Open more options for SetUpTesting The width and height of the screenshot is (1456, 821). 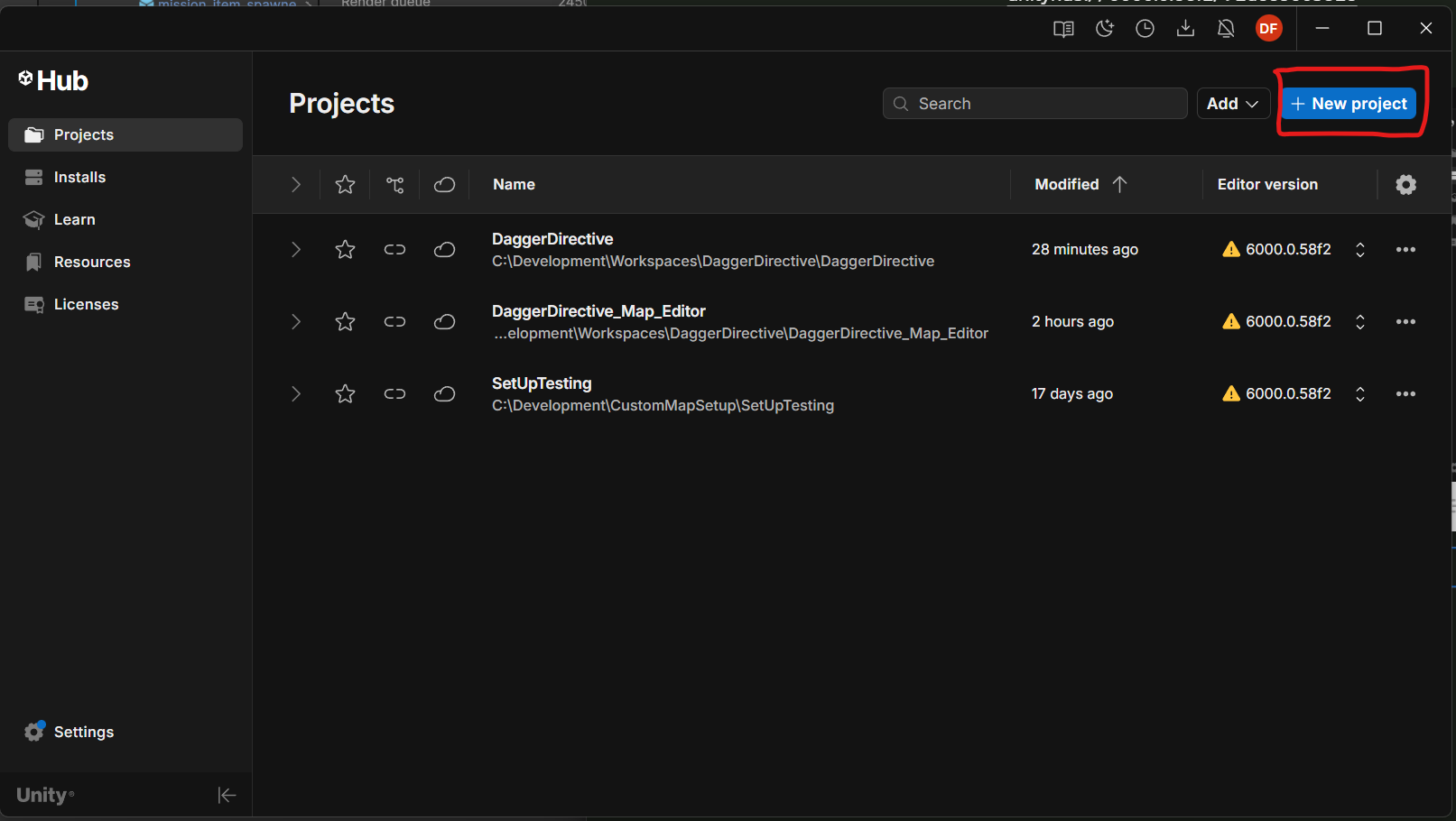point(1405,393)
